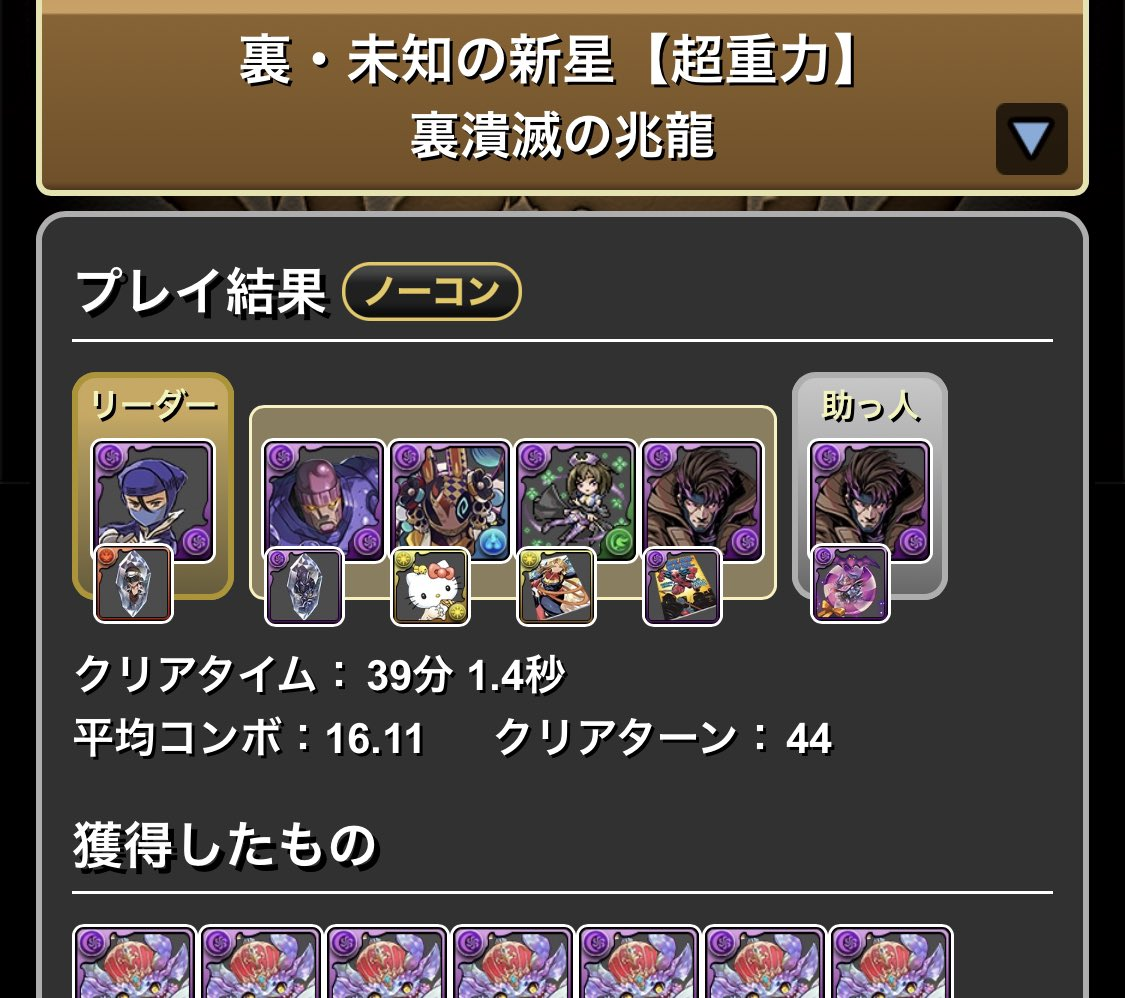Tap the leader ninja character icon

tap(154, 501)
